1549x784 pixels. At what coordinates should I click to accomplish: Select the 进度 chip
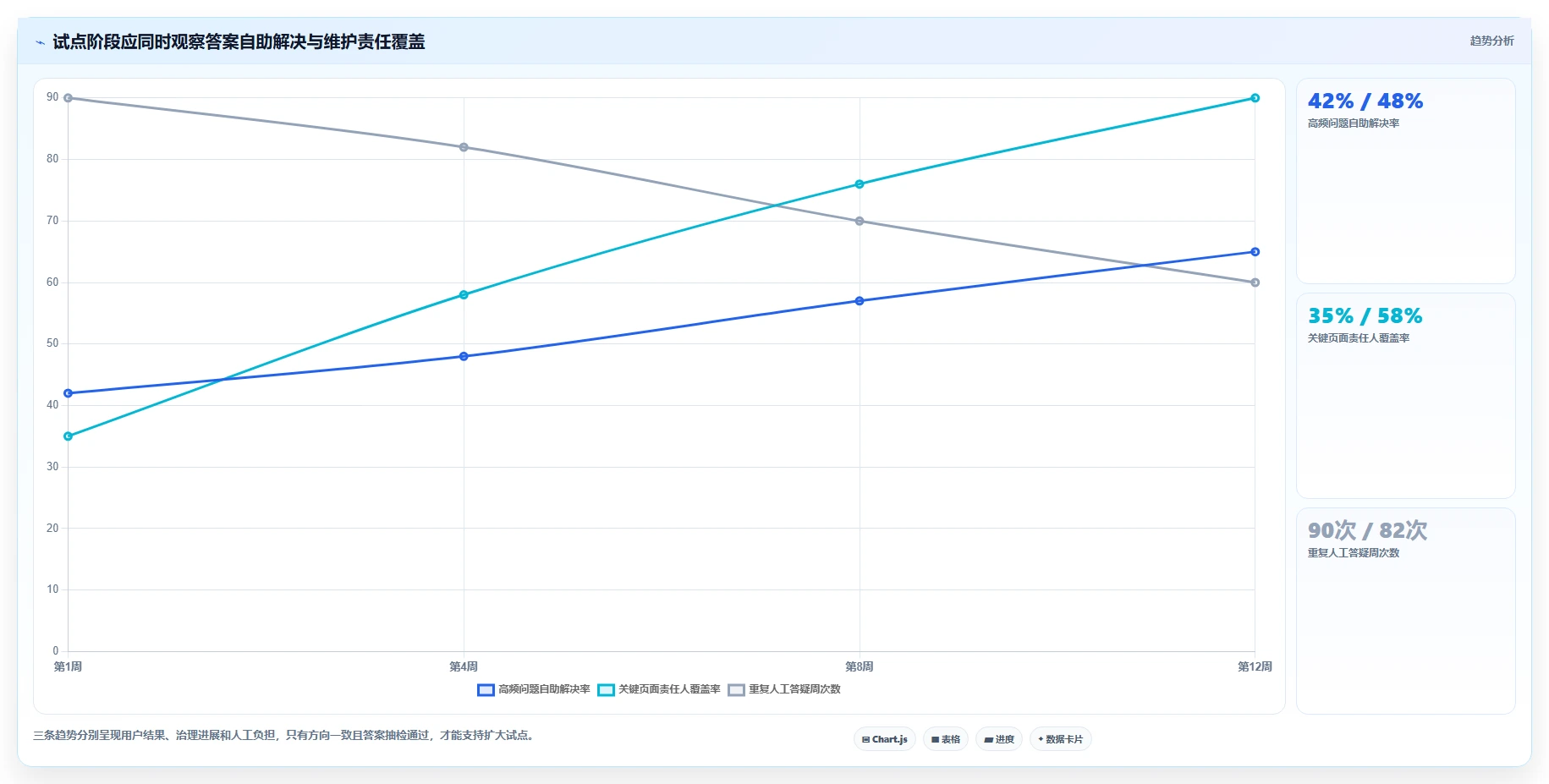(998, 739)
